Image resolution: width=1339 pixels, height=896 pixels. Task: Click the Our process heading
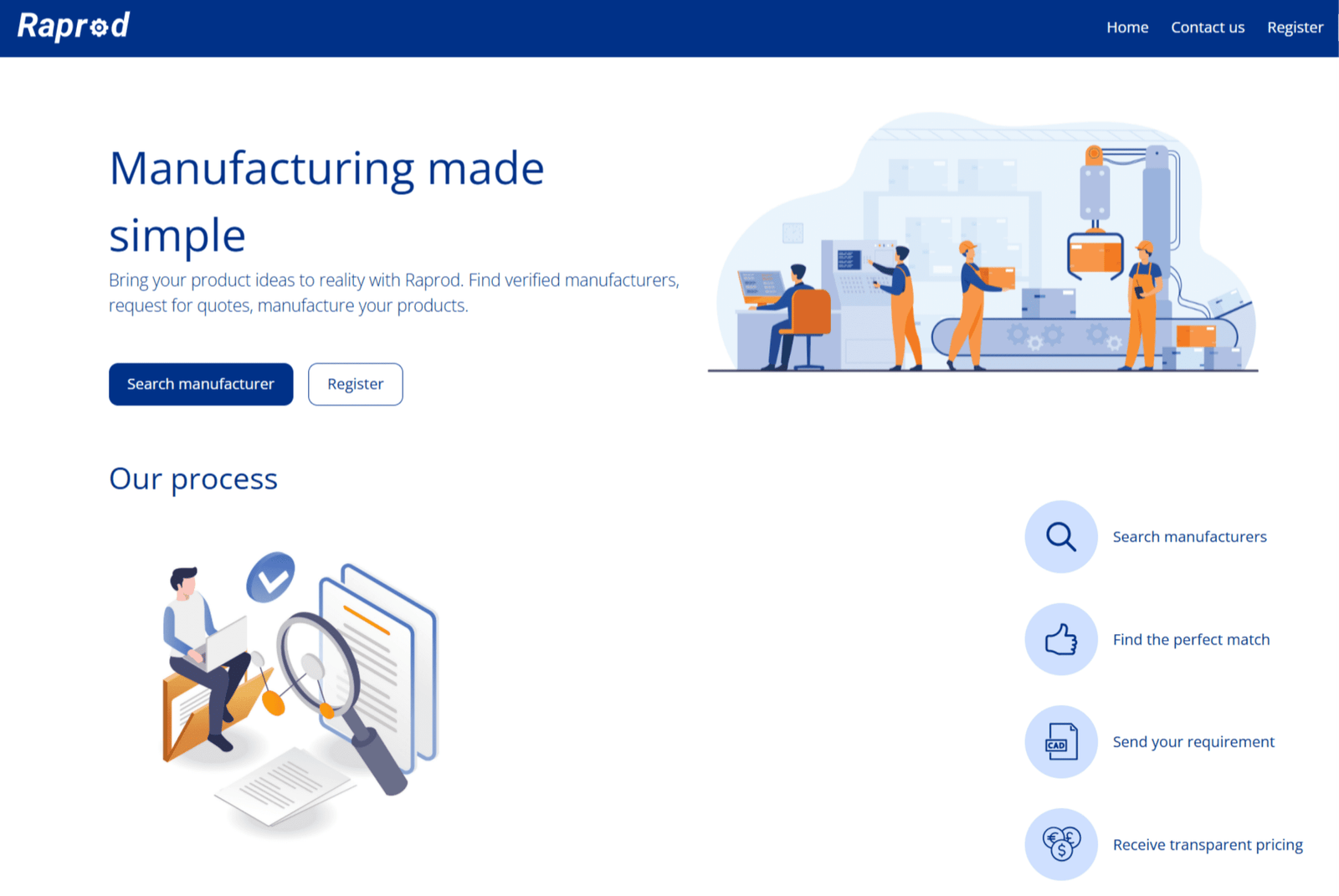pyautogui.click(x=193, y=479)
